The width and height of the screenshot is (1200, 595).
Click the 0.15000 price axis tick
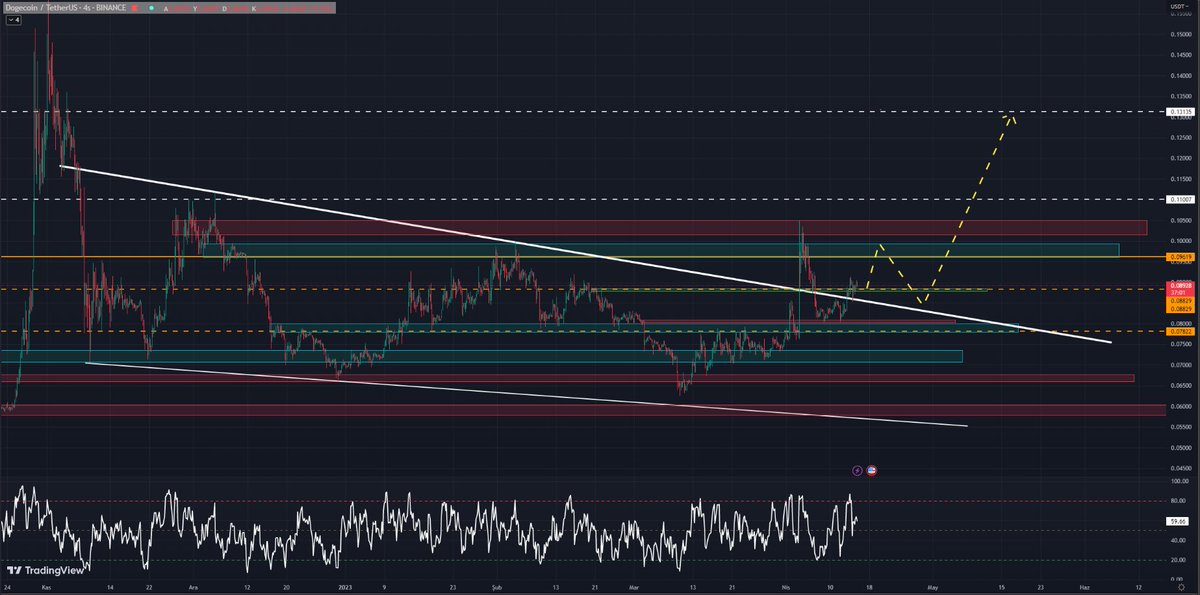pyautogui.click(x=1181, y=34)
